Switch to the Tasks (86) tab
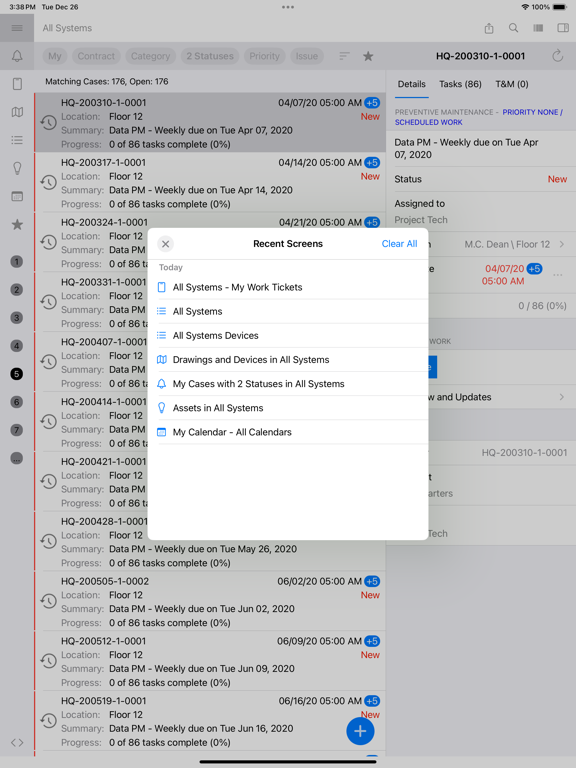576x768 pixels. pyautogui.click(x=460, y=84)
